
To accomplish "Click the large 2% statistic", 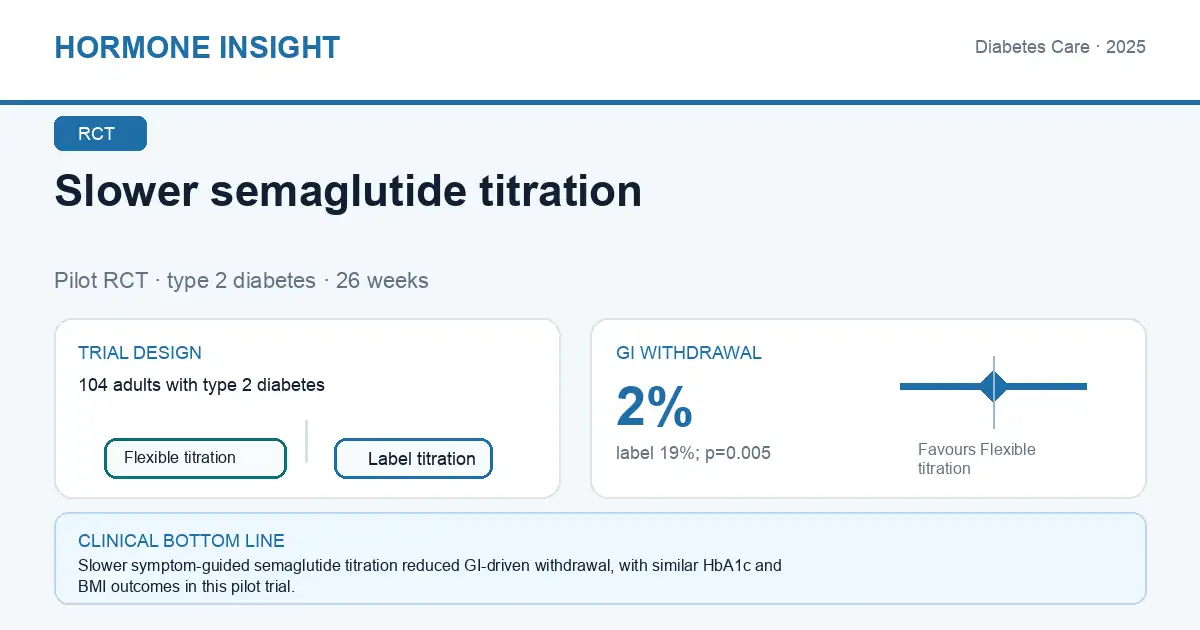I will pyautogui.click(x=654, y=407).
